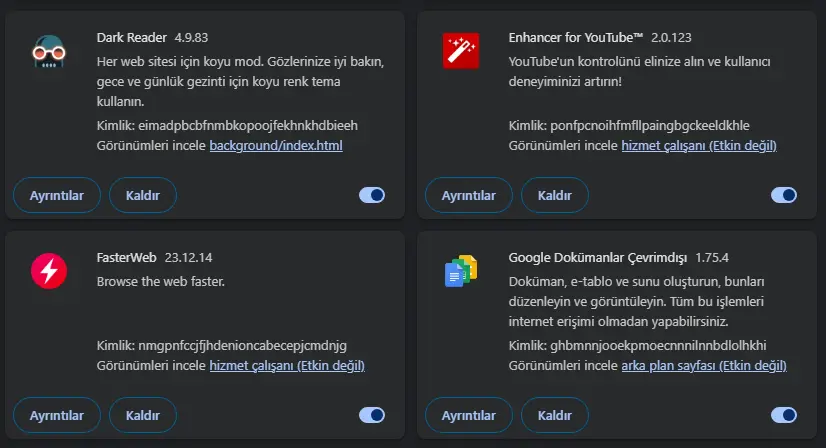Click the Enhancer for YouTube™ title
The width and height of the screenshot is (826, 448).
[x=576, y=37]
